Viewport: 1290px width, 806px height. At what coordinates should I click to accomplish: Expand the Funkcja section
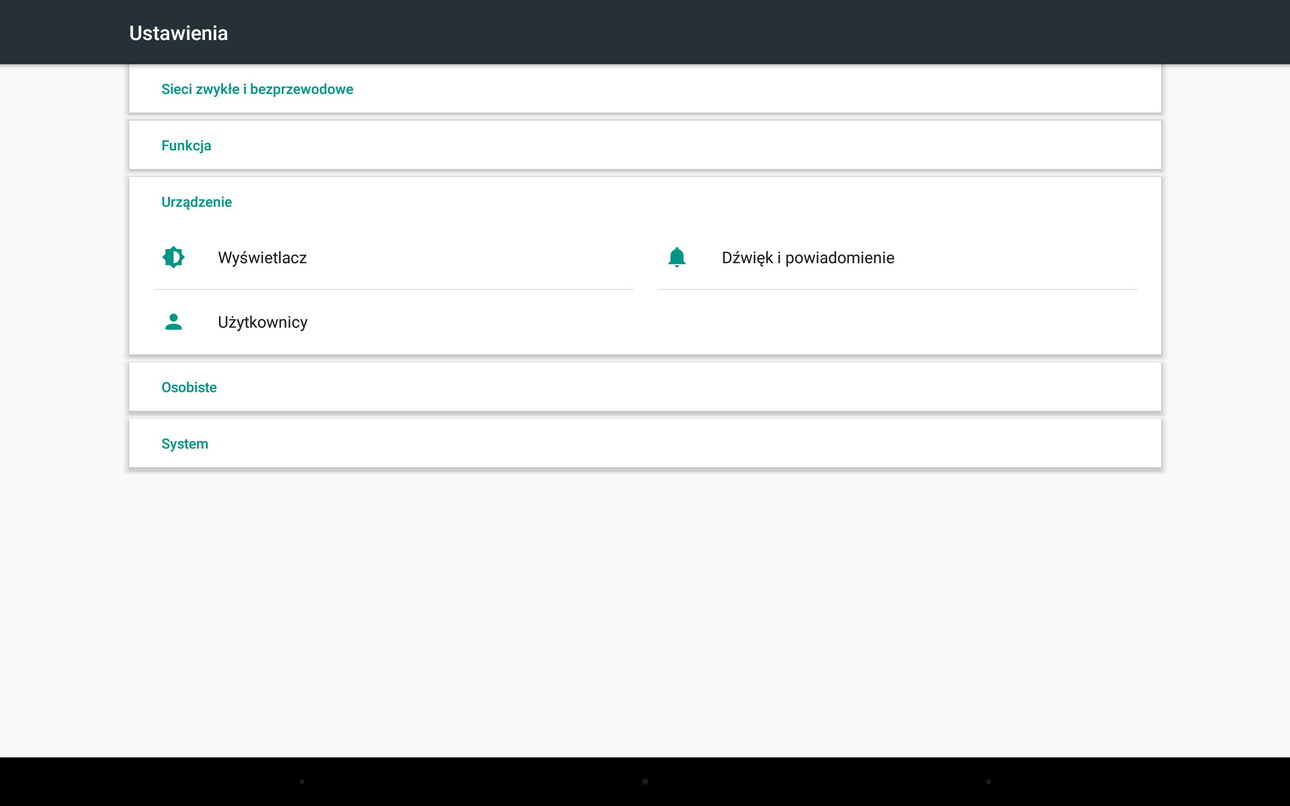click(x=186, y=145)
